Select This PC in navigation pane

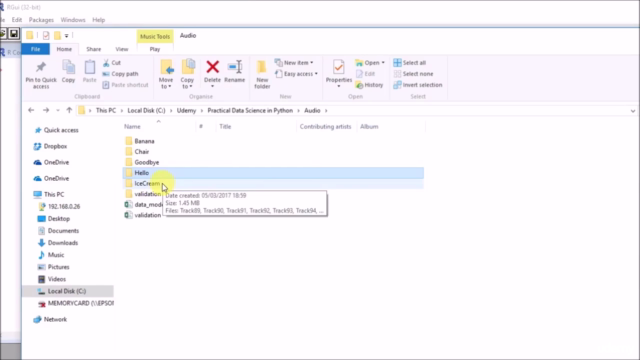click(x=53, y=194)
